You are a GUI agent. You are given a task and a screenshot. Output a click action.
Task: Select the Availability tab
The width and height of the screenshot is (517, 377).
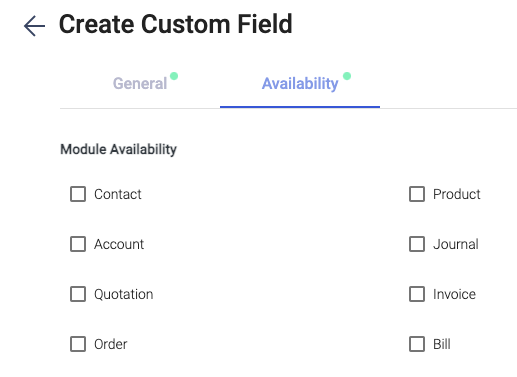(300, 83)
